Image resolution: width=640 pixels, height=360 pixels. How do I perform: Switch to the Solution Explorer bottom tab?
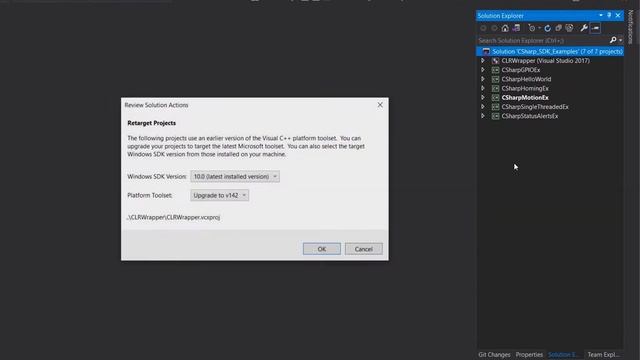(562, 355)
